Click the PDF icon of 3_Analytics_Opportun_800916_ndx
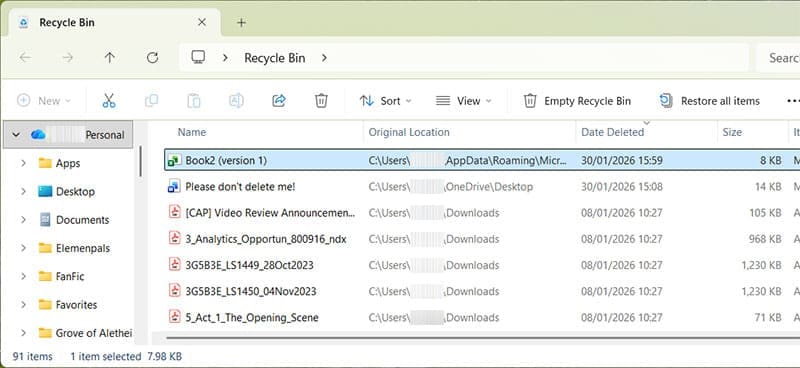This screenshot has height=368, width=800. click(x=175, y=238)
